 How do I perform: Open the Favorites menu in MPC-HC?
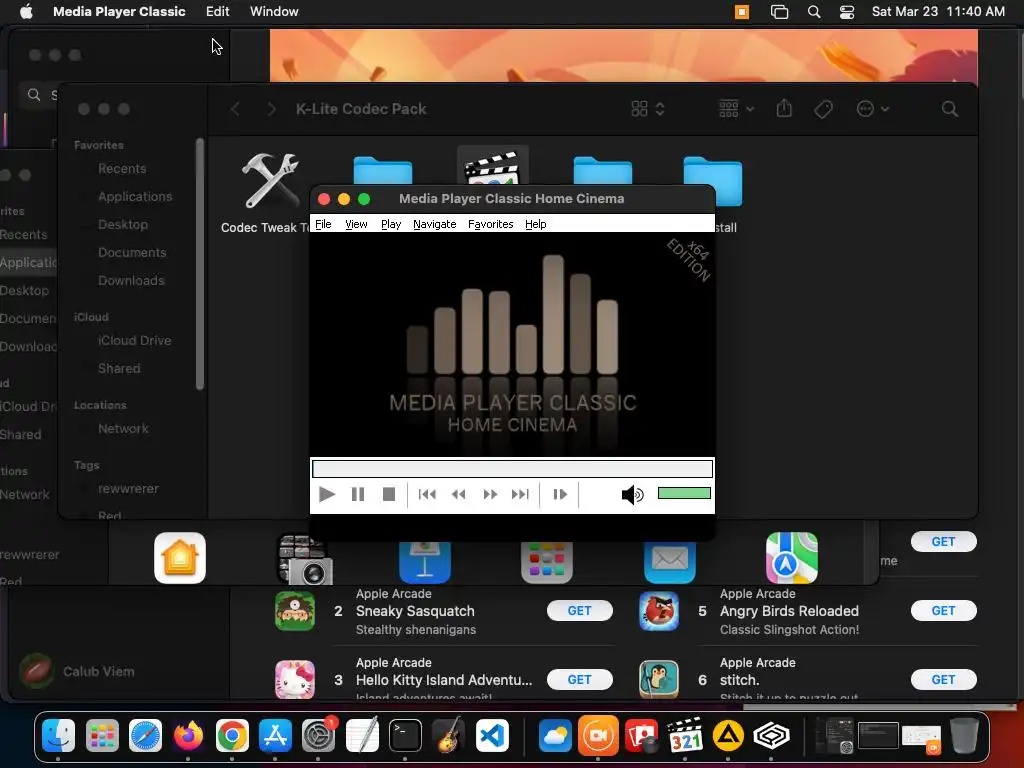[490, 224]
